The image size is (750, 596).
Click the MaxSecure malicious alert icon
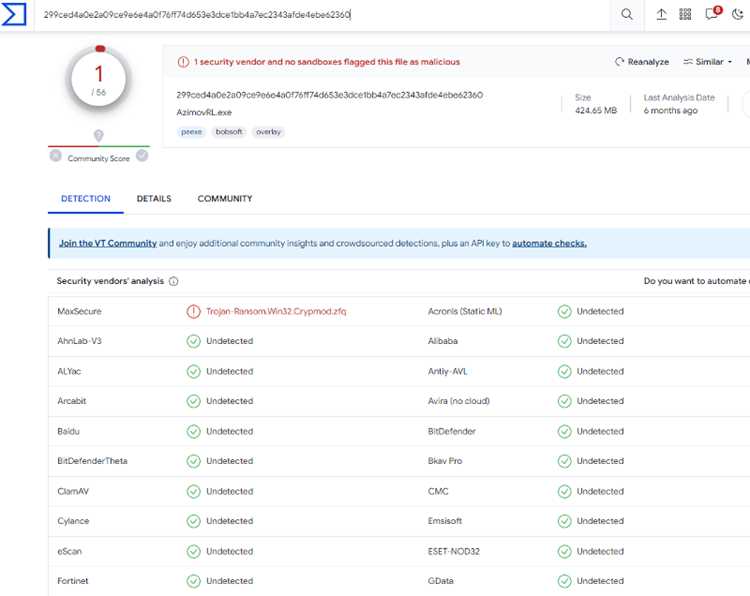(x=193, y=311)
